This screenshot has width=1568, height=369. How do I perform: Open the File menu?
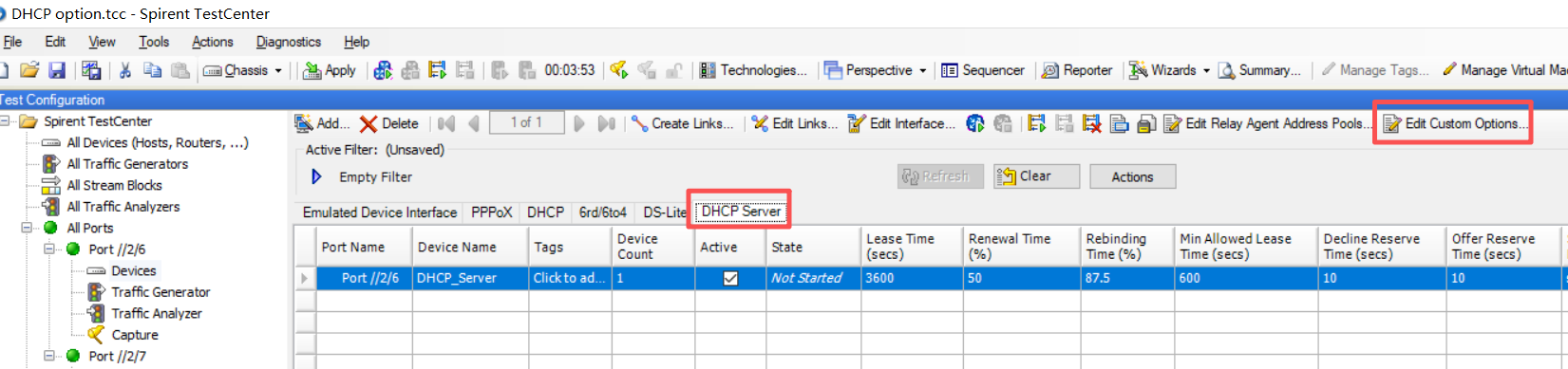click(x=12, y=42)
